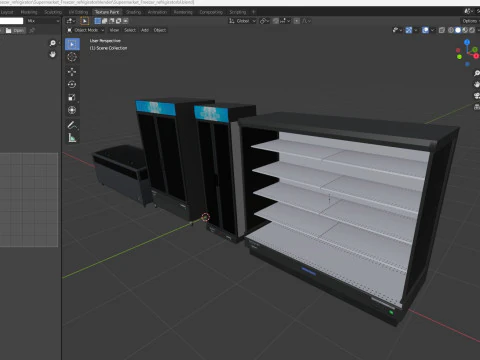Toggle camera view icon in viewport
This screenshot has height=360, width=480.
(x=477, y=96)
